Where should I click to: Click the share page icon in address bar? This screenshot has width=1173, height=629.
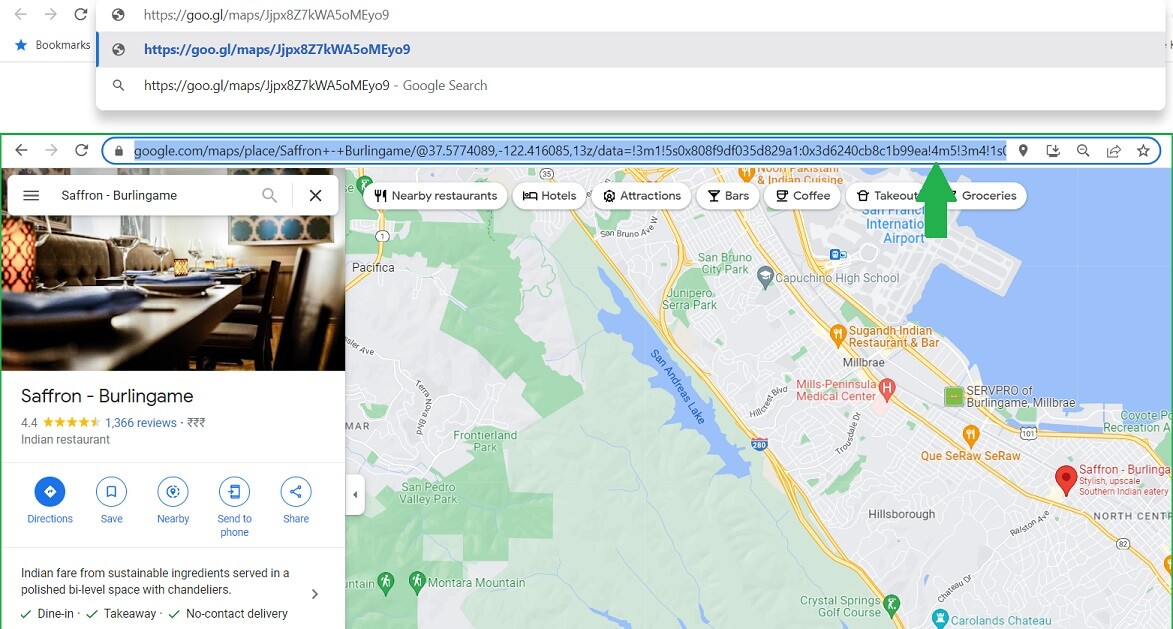pyautogui.click(x=1113, y=151)
